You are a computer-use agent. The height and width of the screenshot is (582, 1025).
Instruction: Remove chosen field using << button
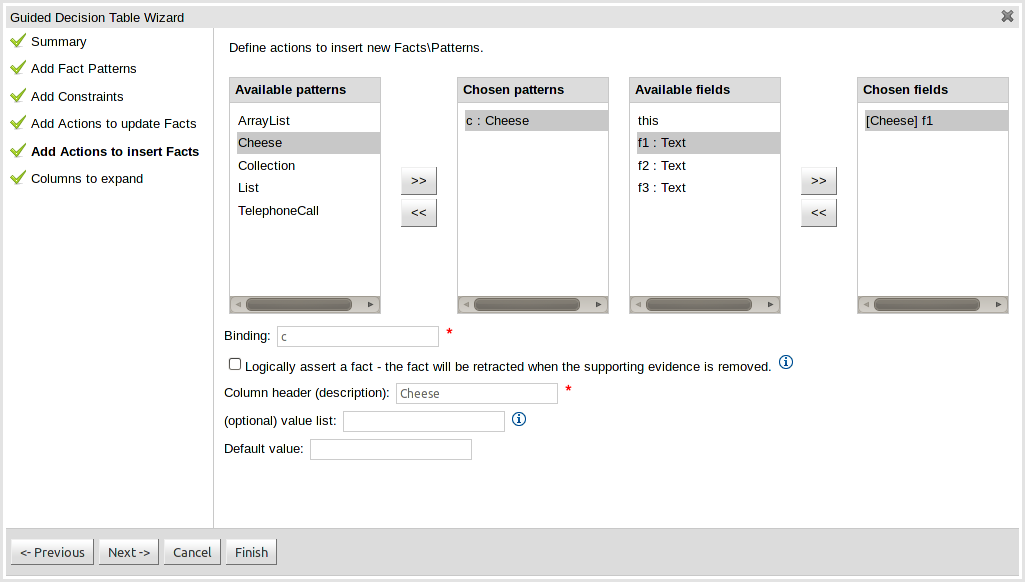pos(818,213)
